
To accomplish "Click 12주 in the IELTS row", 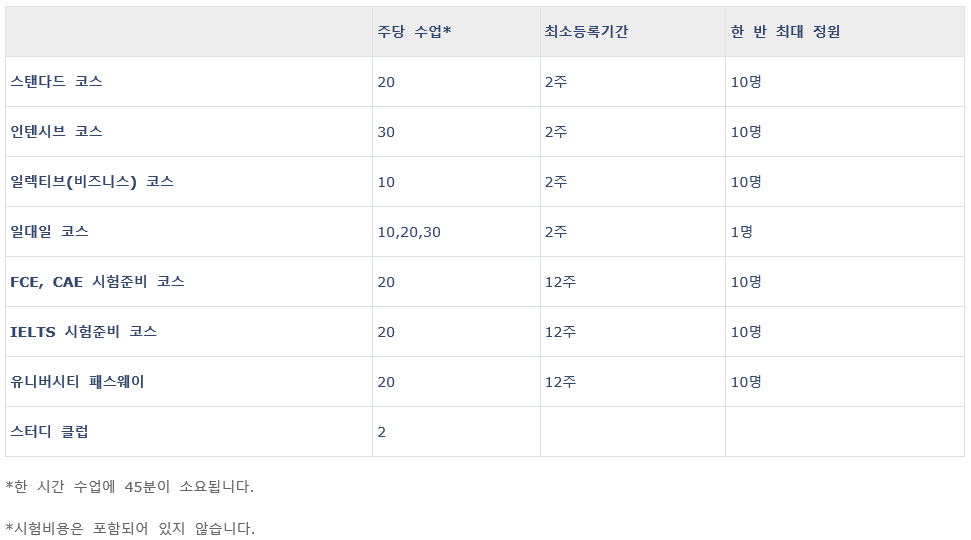I will (560, 332).
